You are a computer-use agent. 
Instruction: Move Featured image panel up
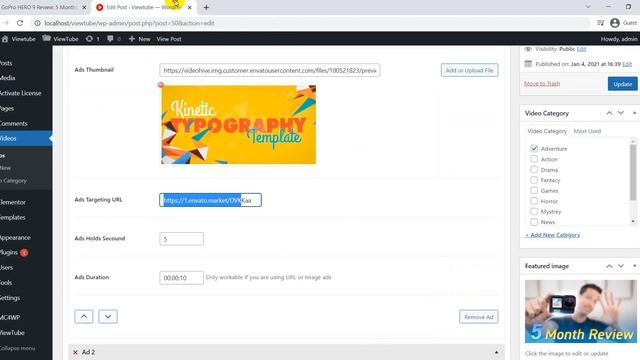pos(609,266)
